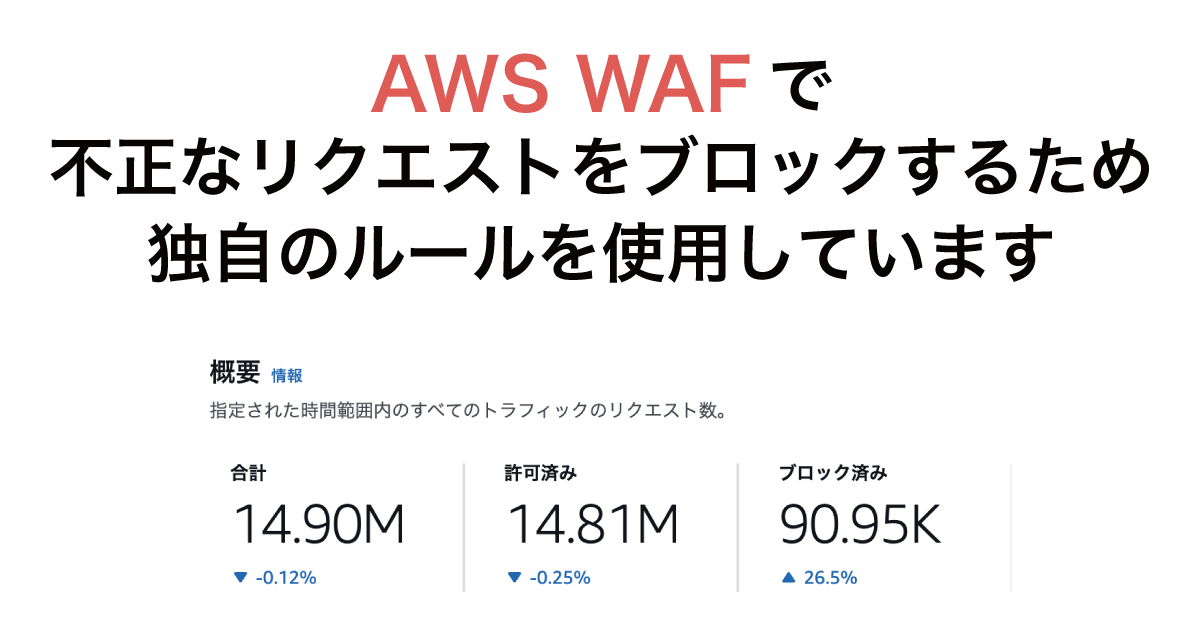Click the down triangle beside -0.25%
Viewport: 1200px width, 630px height.
point(514,577)
